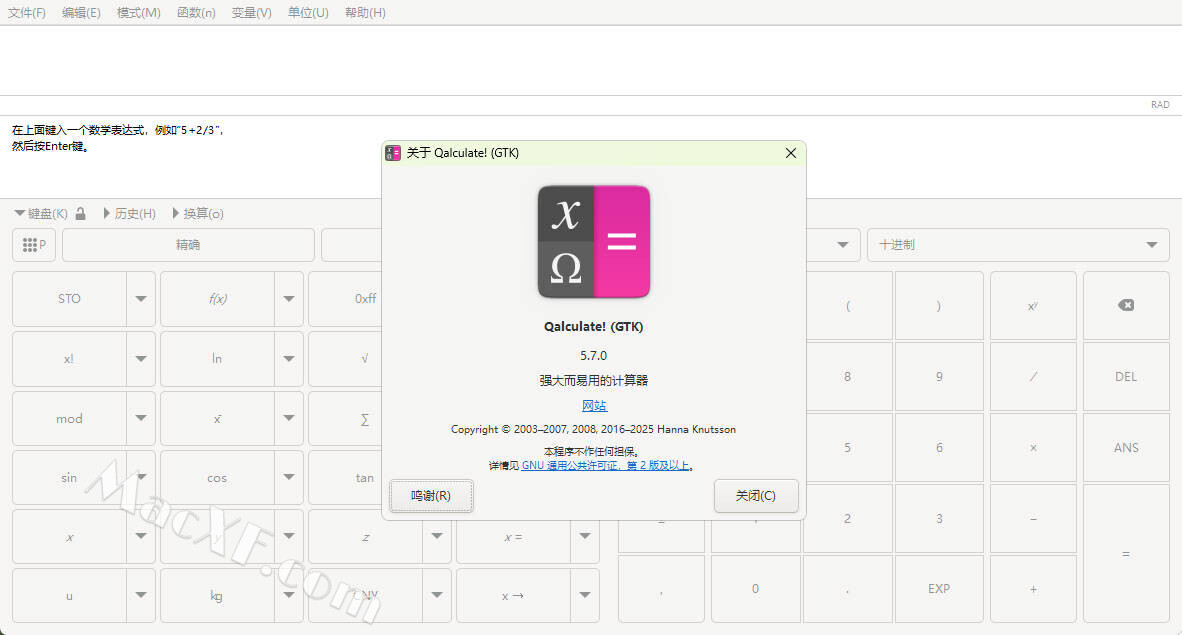The image size is (1182, 635).
Task: Open dropdown arrow next to u key
Action: (141, 595)
